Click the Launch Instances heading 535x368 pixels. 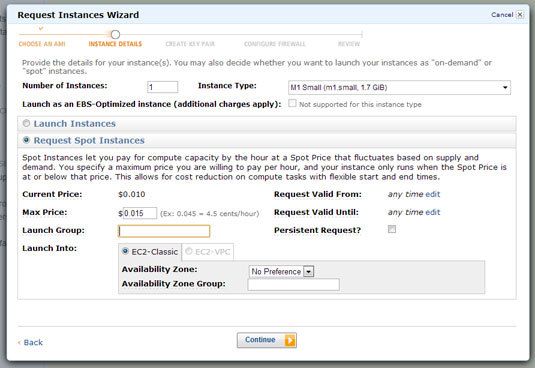(75, 123)
